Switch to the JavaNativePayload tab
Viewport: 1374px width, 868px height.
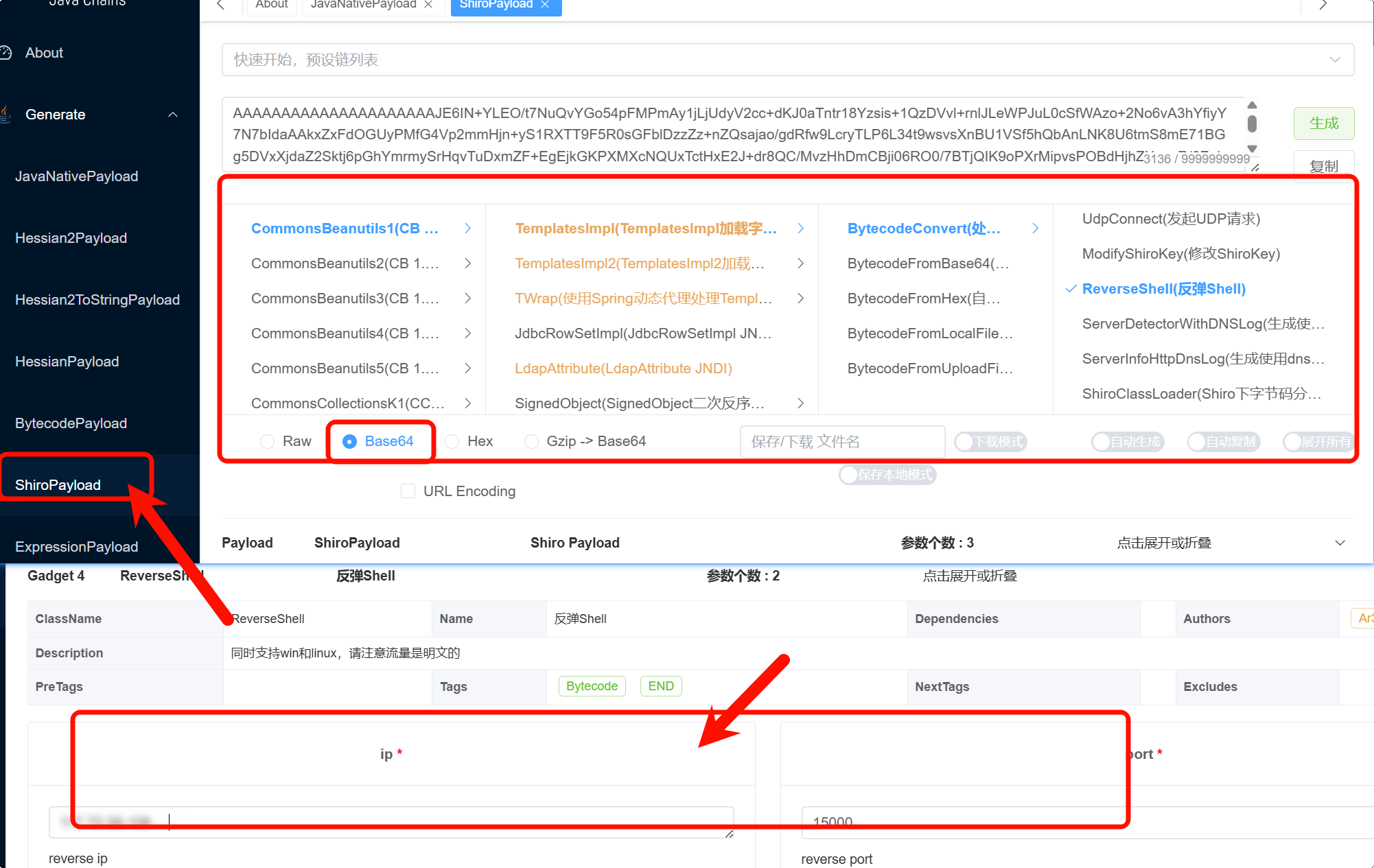coord(363,5)
